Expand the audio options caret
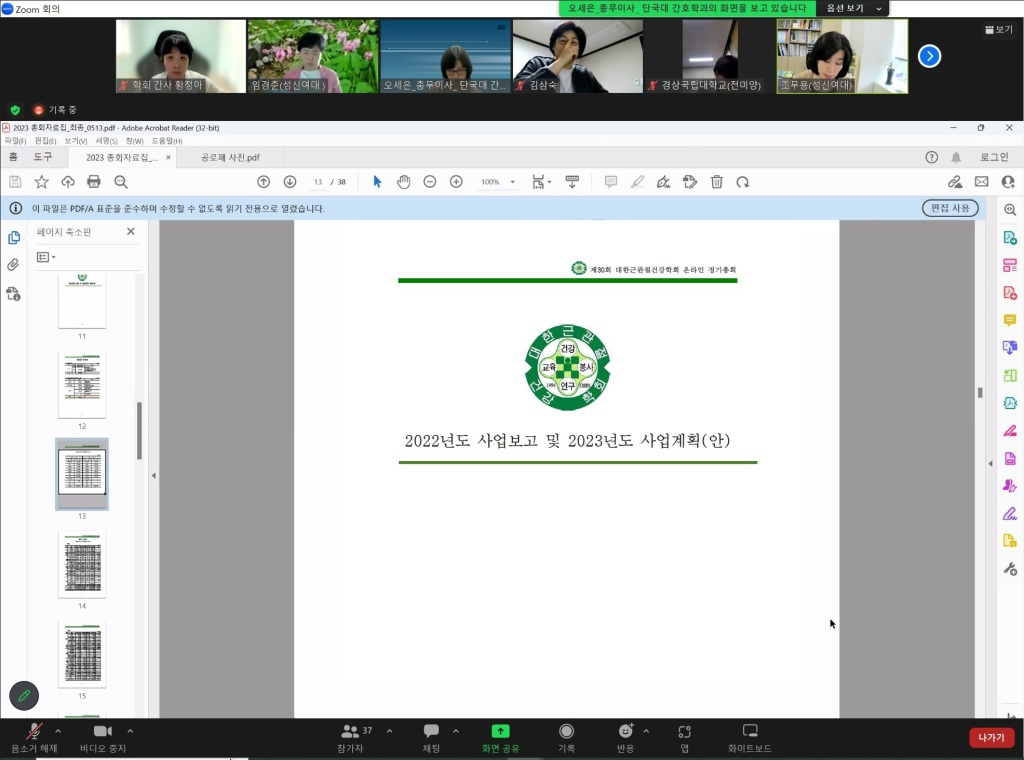Viewport: 1024px width, 760px height. tap(58, 731)
